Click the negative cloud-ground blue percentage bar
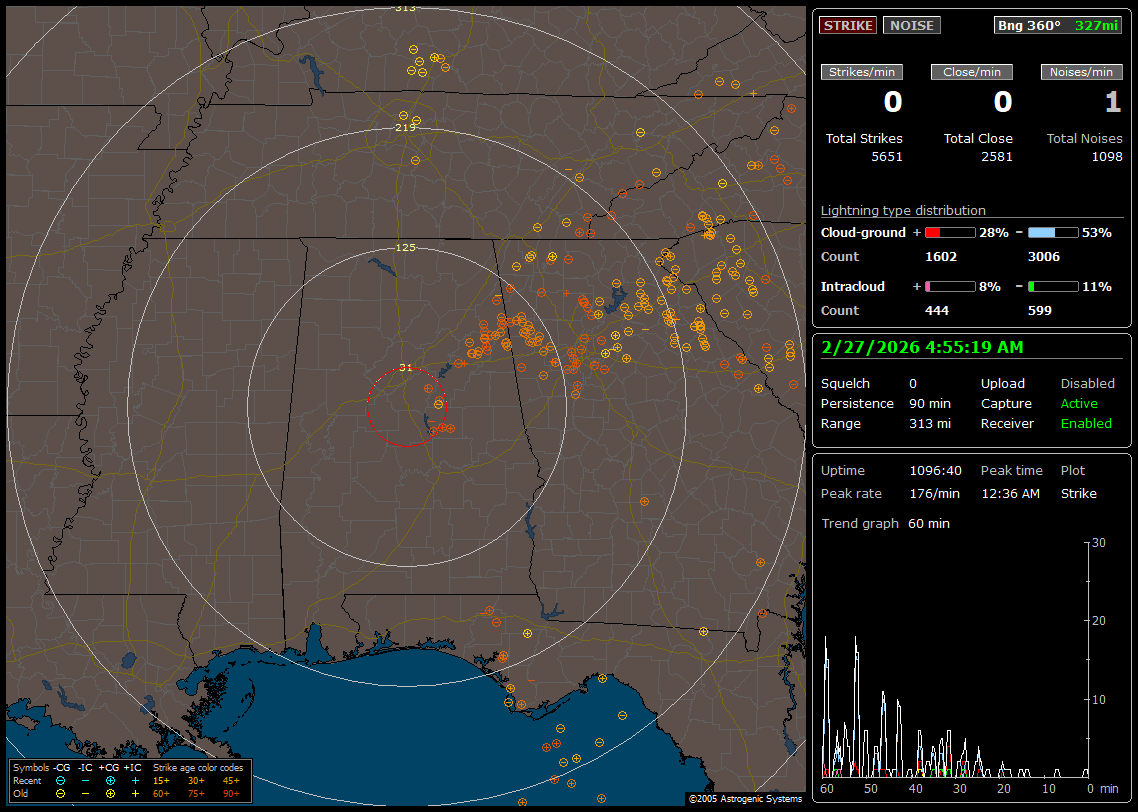The width and height of the screenshot is (1138, 812). coord(1053,232)
